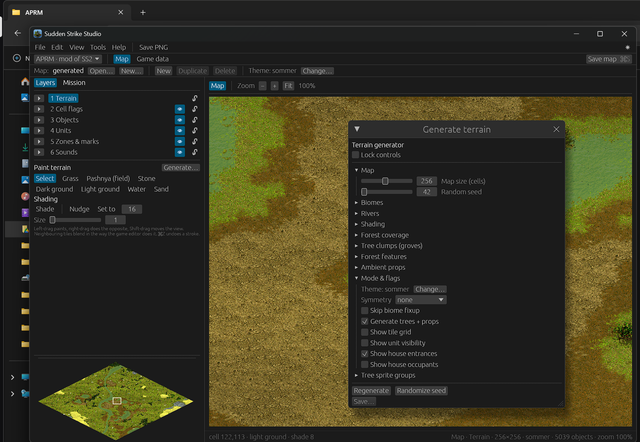This screenshot has width=640, height=442.
Task: Click the home icon in background sidebar
Action: (25, 82)
